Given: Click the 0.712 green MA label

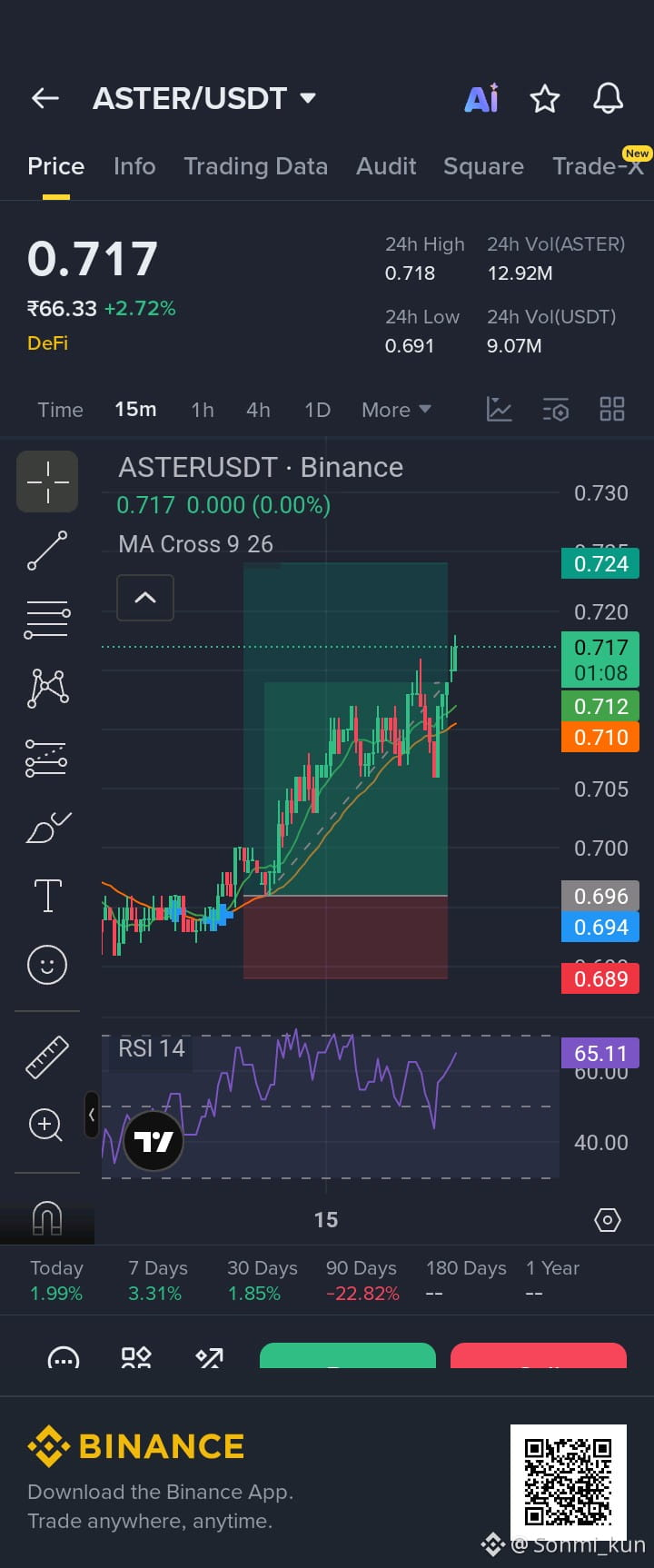Looking at the screenshot, I should (x=600, y=706).
